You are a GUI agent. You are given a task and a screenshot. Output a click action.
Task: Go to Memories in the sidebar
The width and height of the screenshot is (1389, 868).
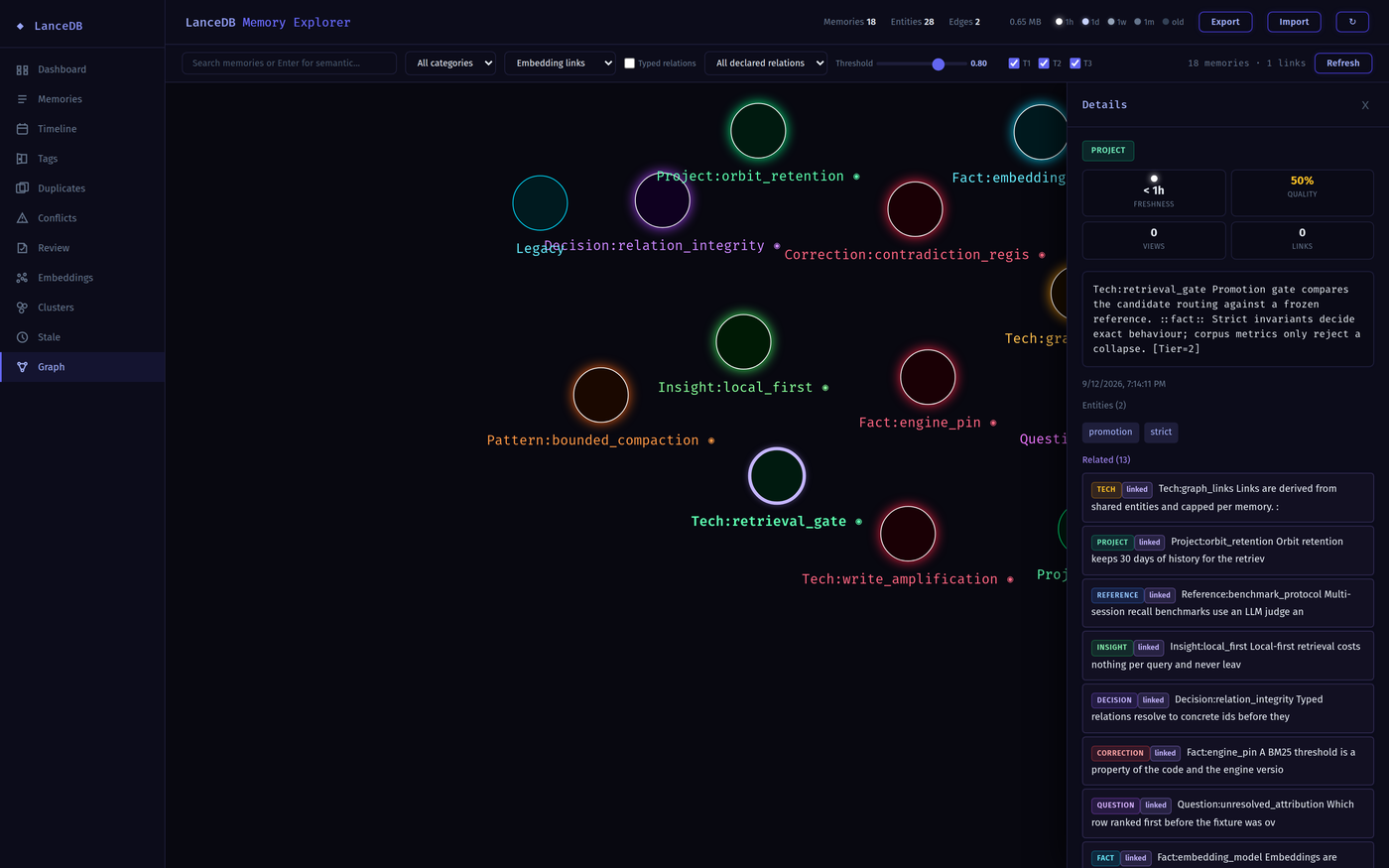[x=82, y=99]
